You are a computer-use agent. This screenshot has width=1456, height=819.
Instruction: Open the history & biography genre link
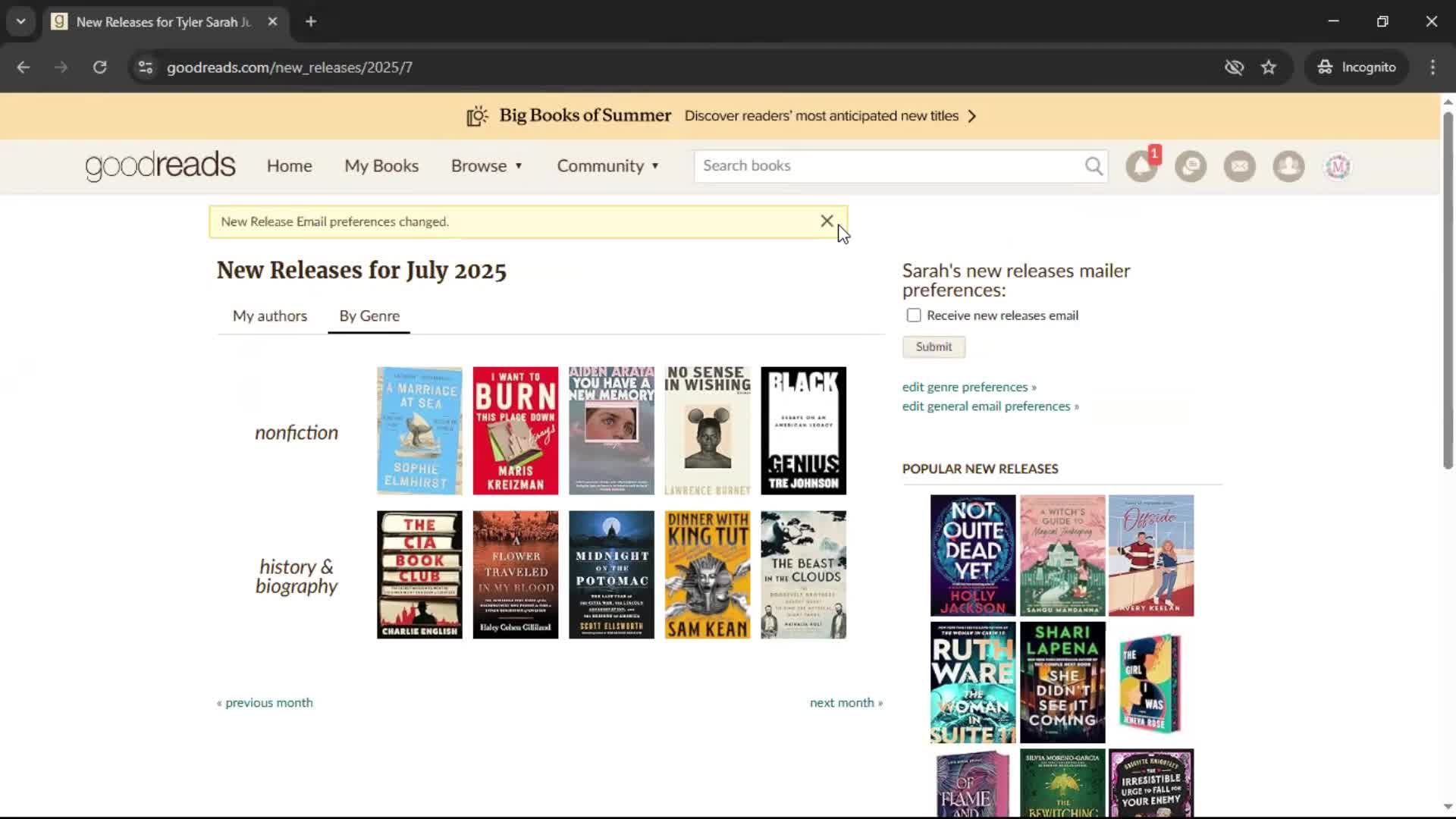[x=297, y=576]
